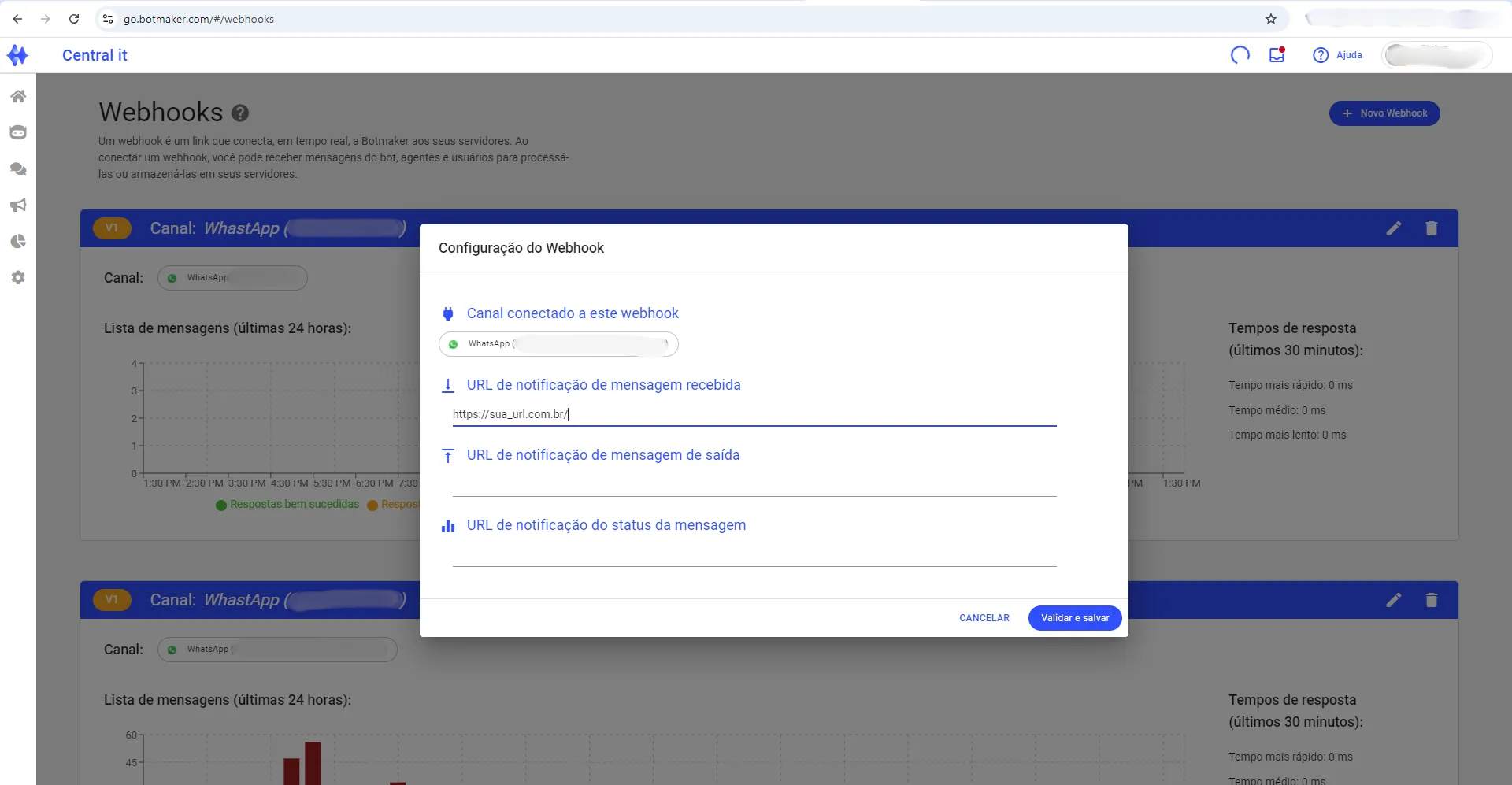This screenshot has height=785, width=1512.
Task: Click the V1 badge on second webhook card
Action: pyautogui.click(x=112, y=600)
